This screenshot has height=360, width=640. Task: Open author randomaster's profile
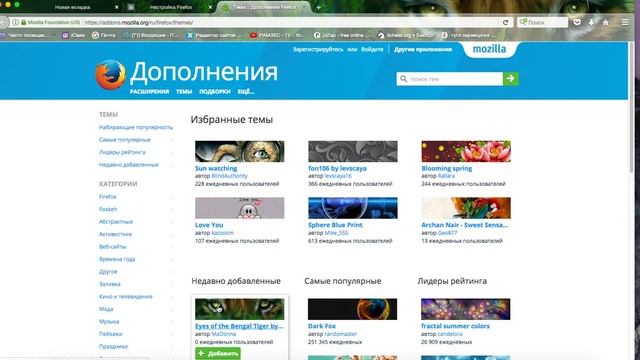coord(340,334)
